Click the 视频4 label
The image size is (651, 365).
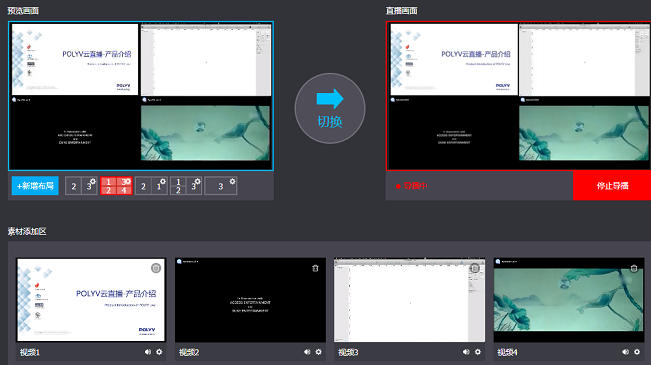[x=507, y=352]
